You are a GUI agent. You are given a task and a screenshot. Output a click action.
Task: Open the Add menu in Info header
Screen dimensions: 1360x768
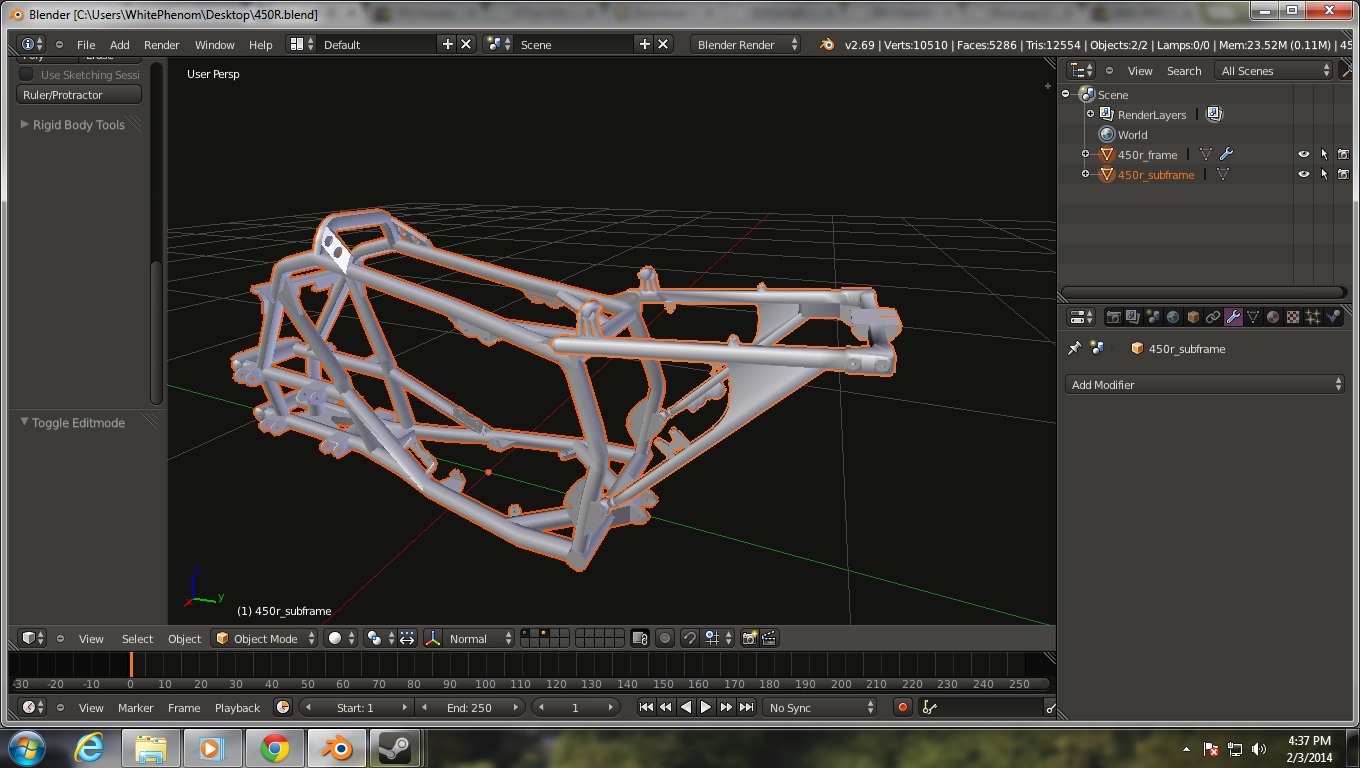[119, 44]
